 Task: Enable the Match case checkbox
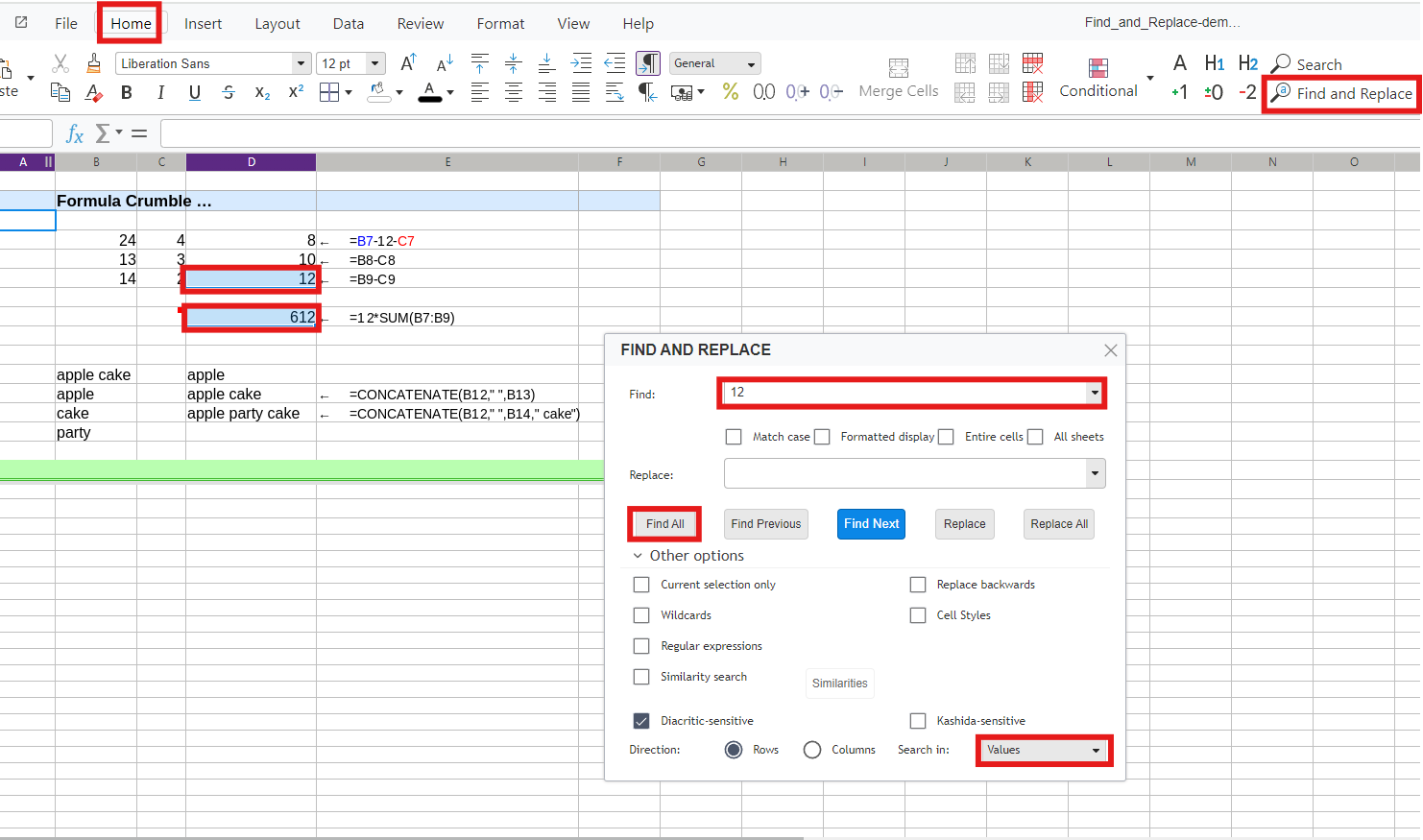734,437
